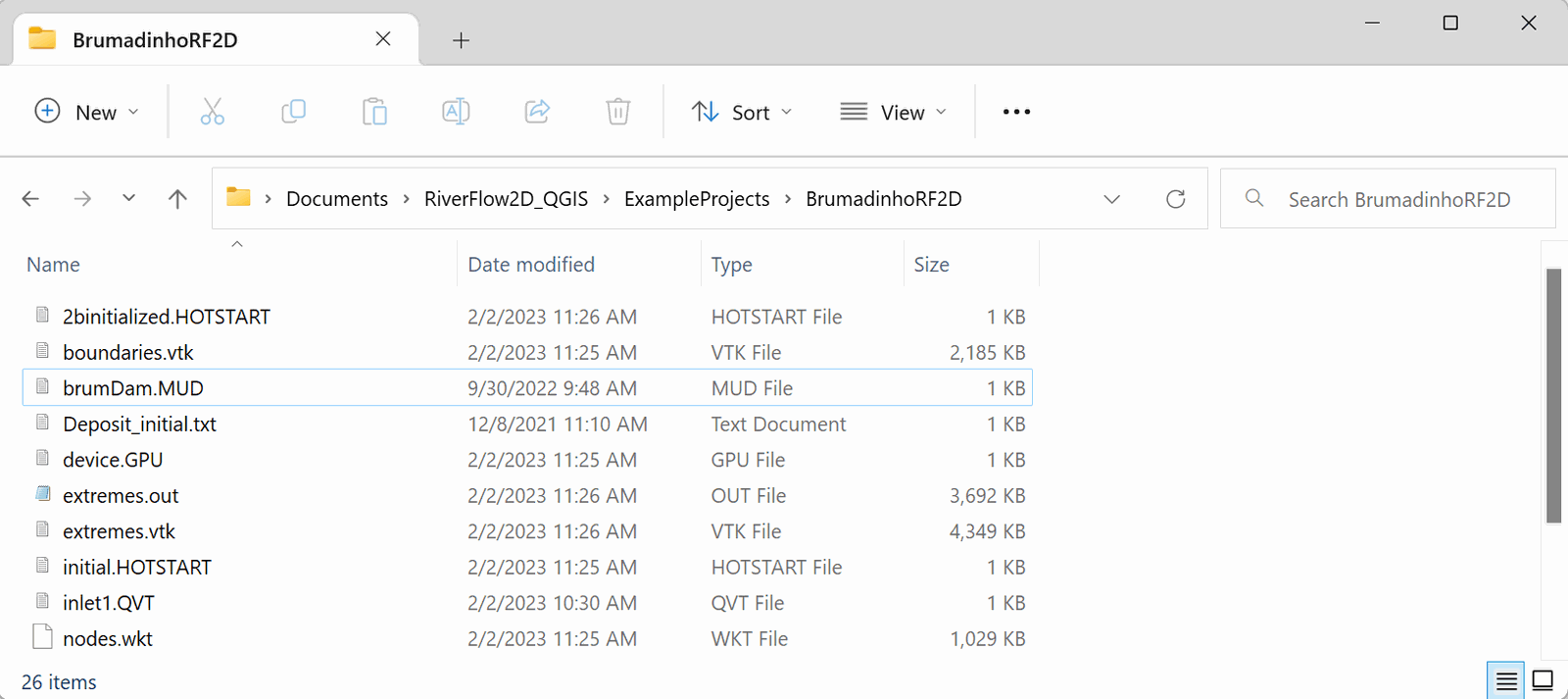
Task: Refresh the current folder view
Action: pos(1175,199)
